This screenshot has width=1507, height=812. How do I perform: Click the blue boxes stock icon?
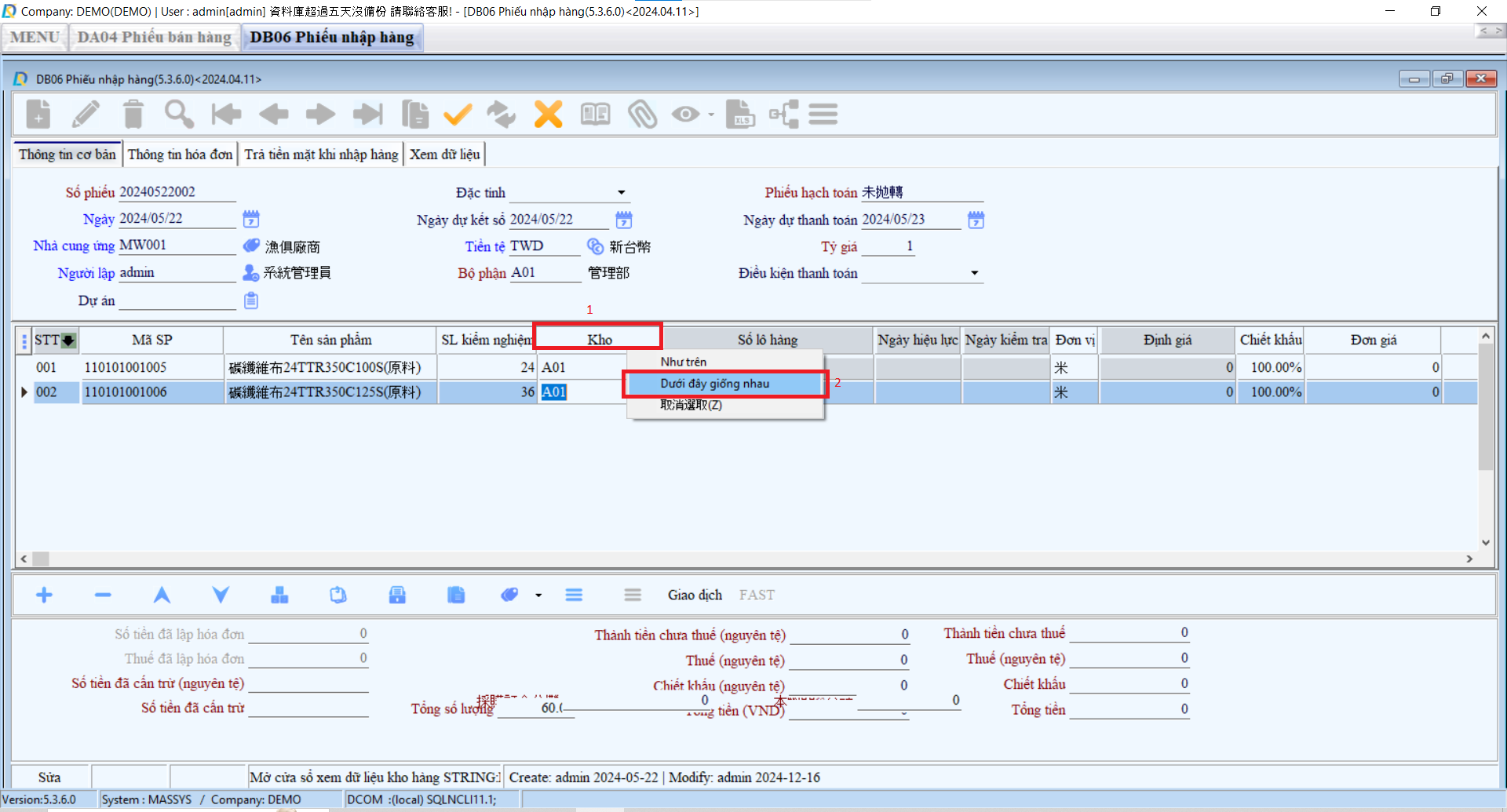pyautogui.click(x=279, y=595)
